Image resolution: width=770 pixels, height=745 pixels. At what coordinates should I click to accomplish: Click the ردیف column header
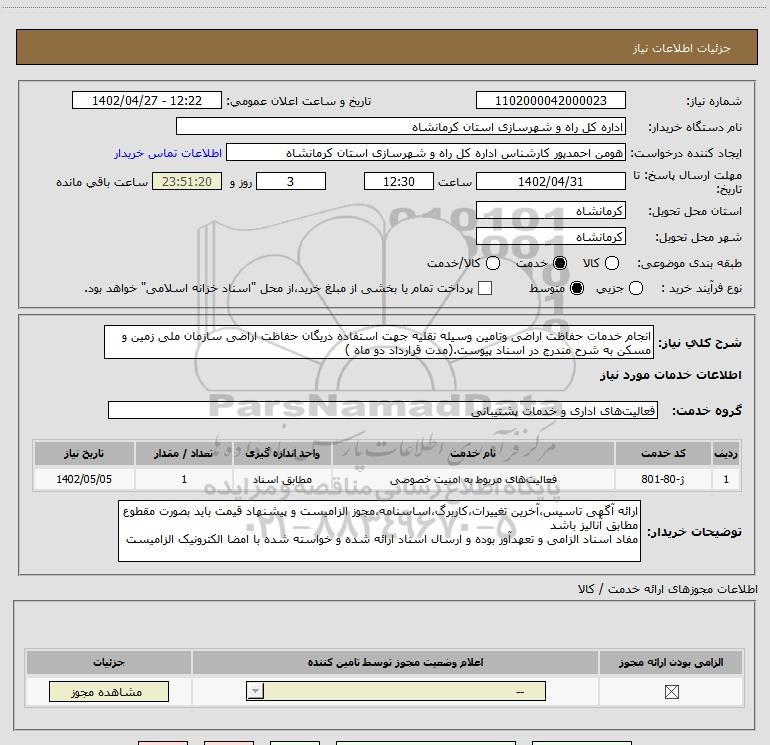click(726, 453)
